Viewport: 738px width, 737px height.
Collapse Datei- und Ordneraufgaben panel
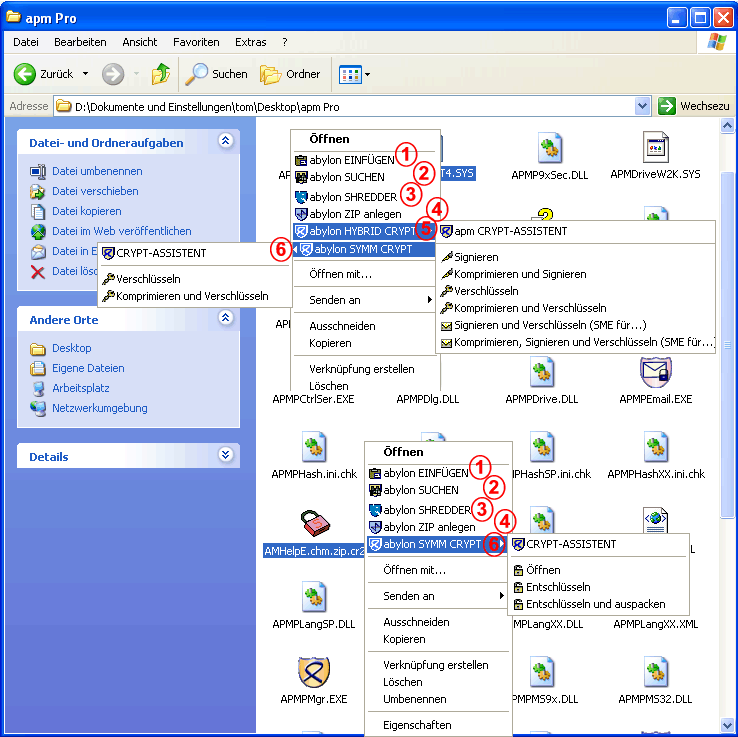[x=225, y=141]
